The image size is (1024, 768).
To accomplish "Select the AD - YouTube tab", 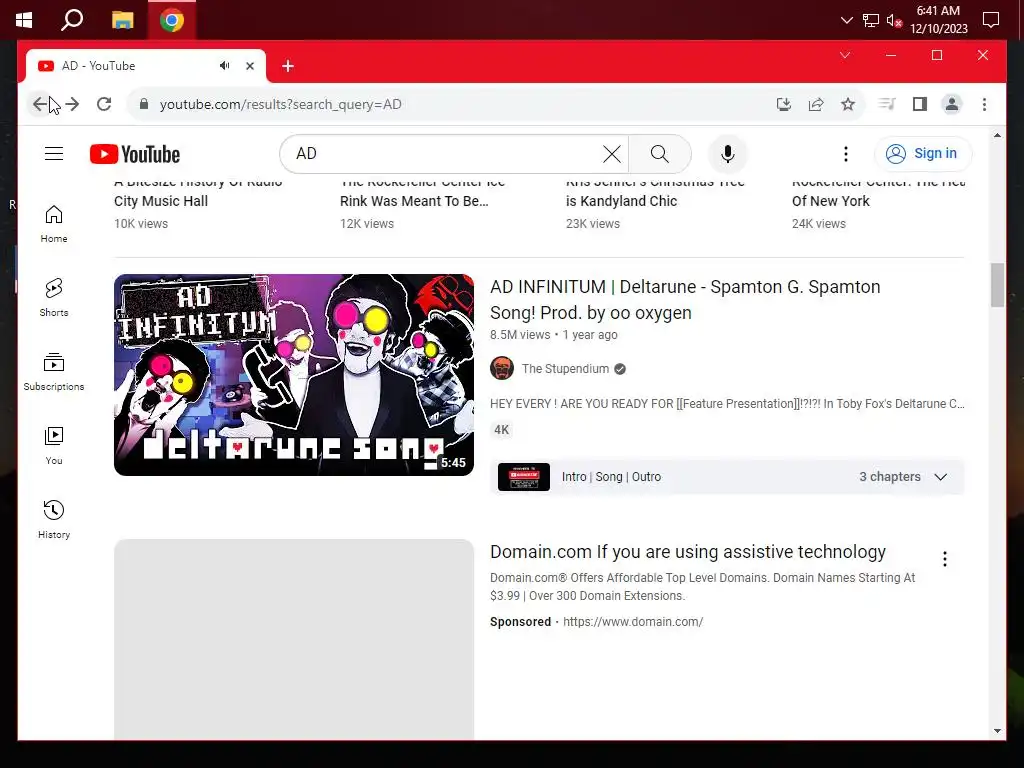I will click(146, 66).
